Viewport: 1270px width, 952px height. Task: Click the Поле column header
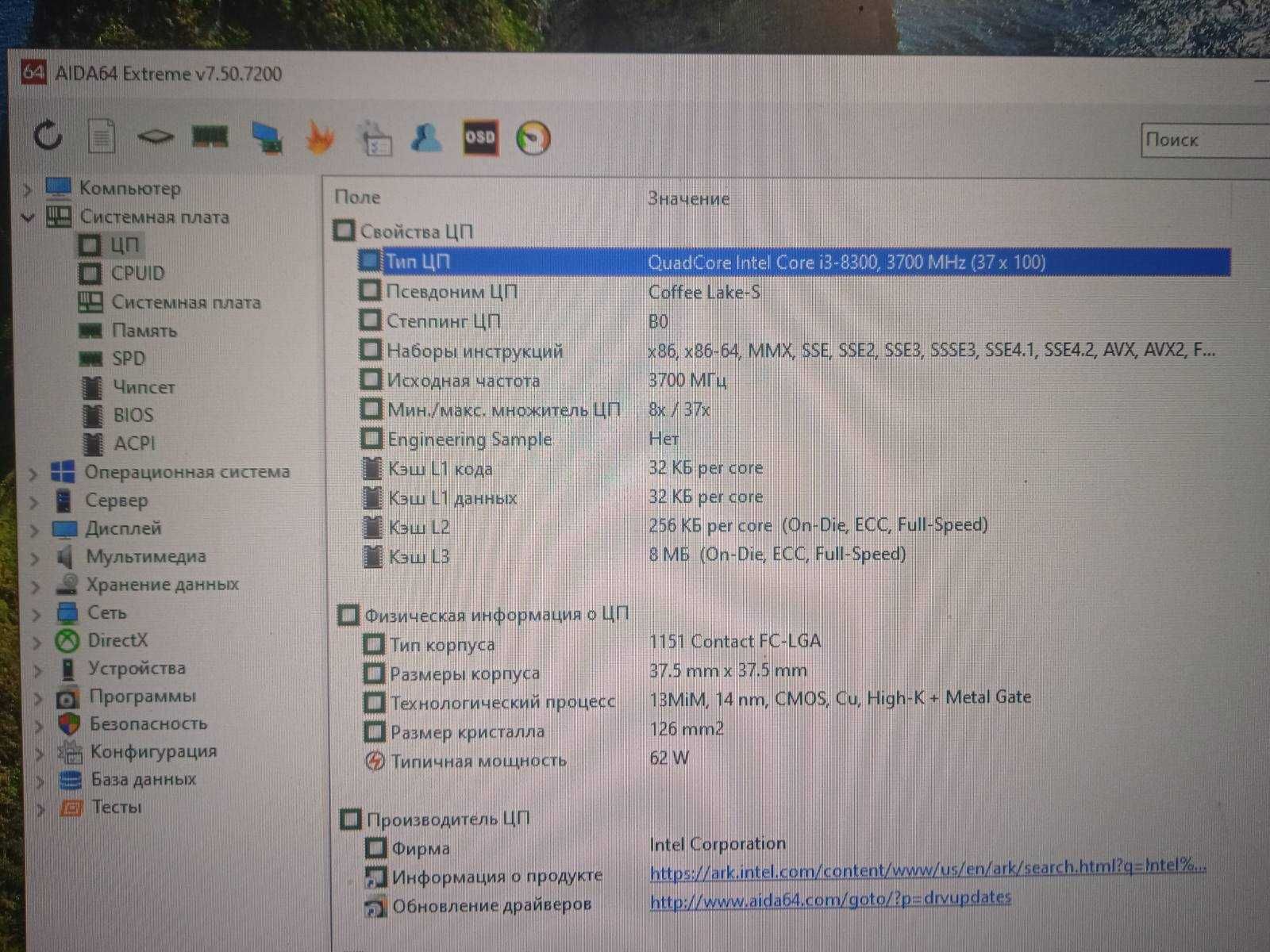(x=357, y=197)
